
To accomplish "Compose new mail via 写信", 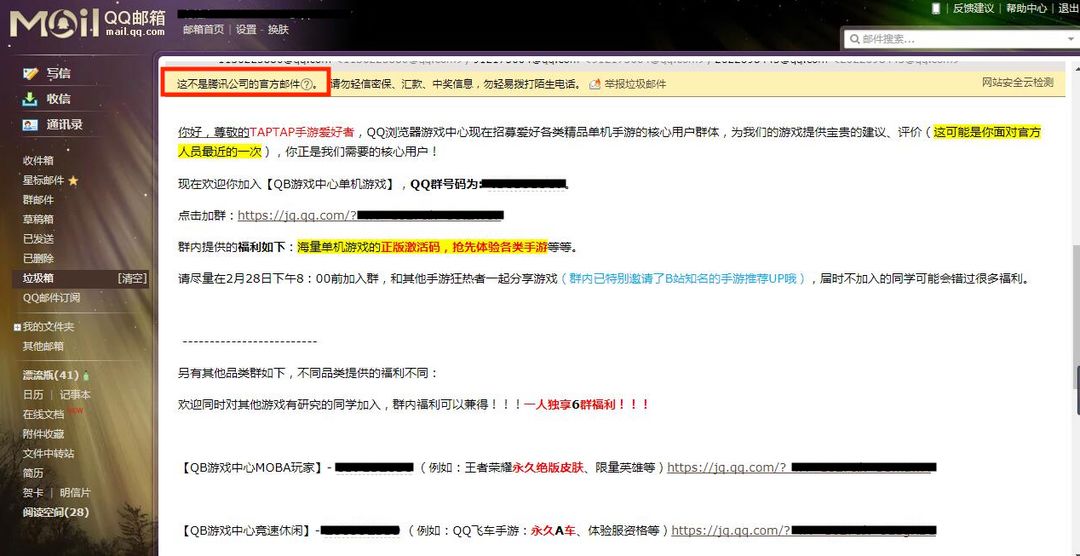I will 59,73.
